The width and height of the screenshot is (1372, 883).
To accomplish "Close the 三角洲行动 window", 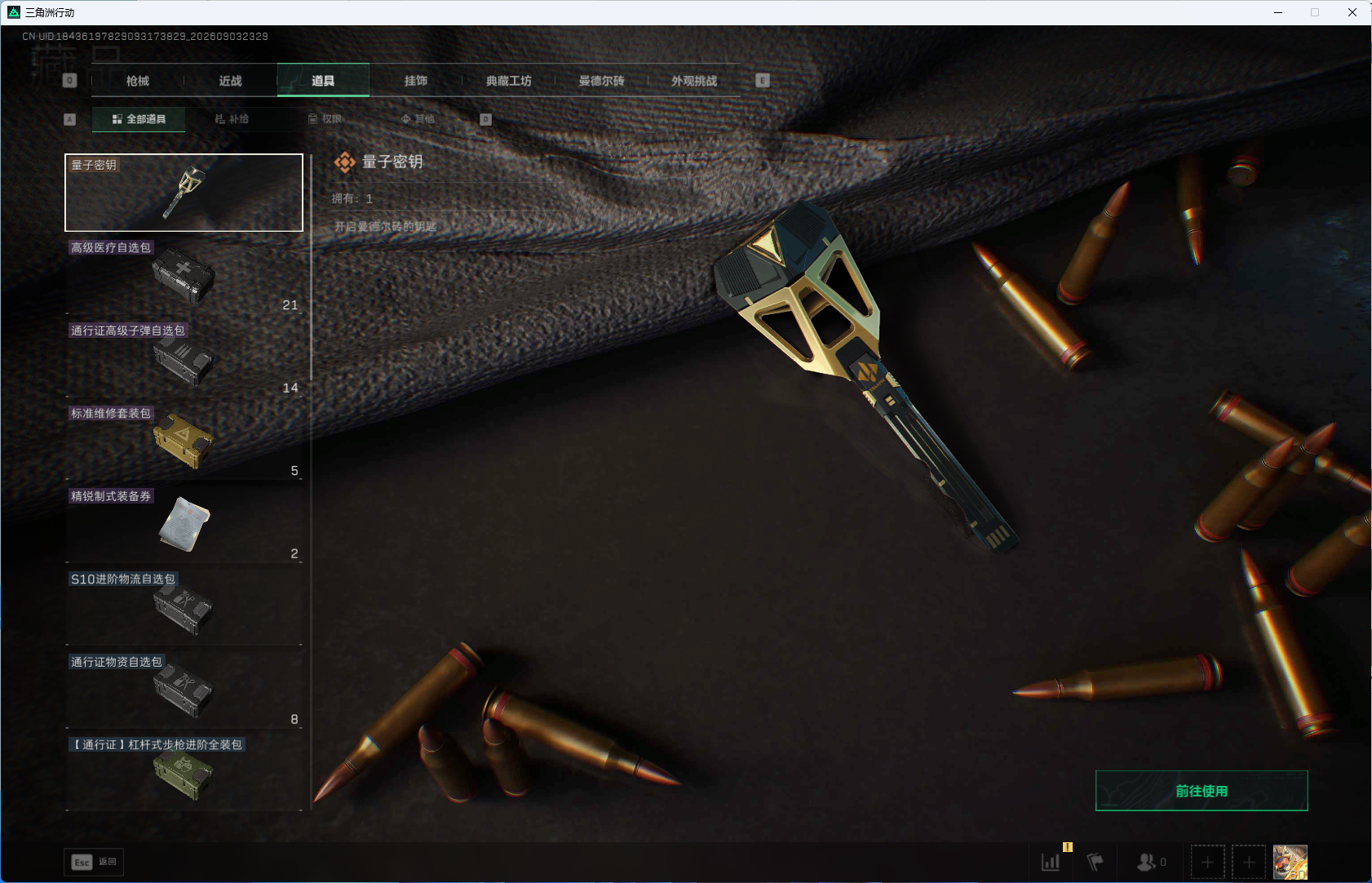I will click(x=1352, y=12).
